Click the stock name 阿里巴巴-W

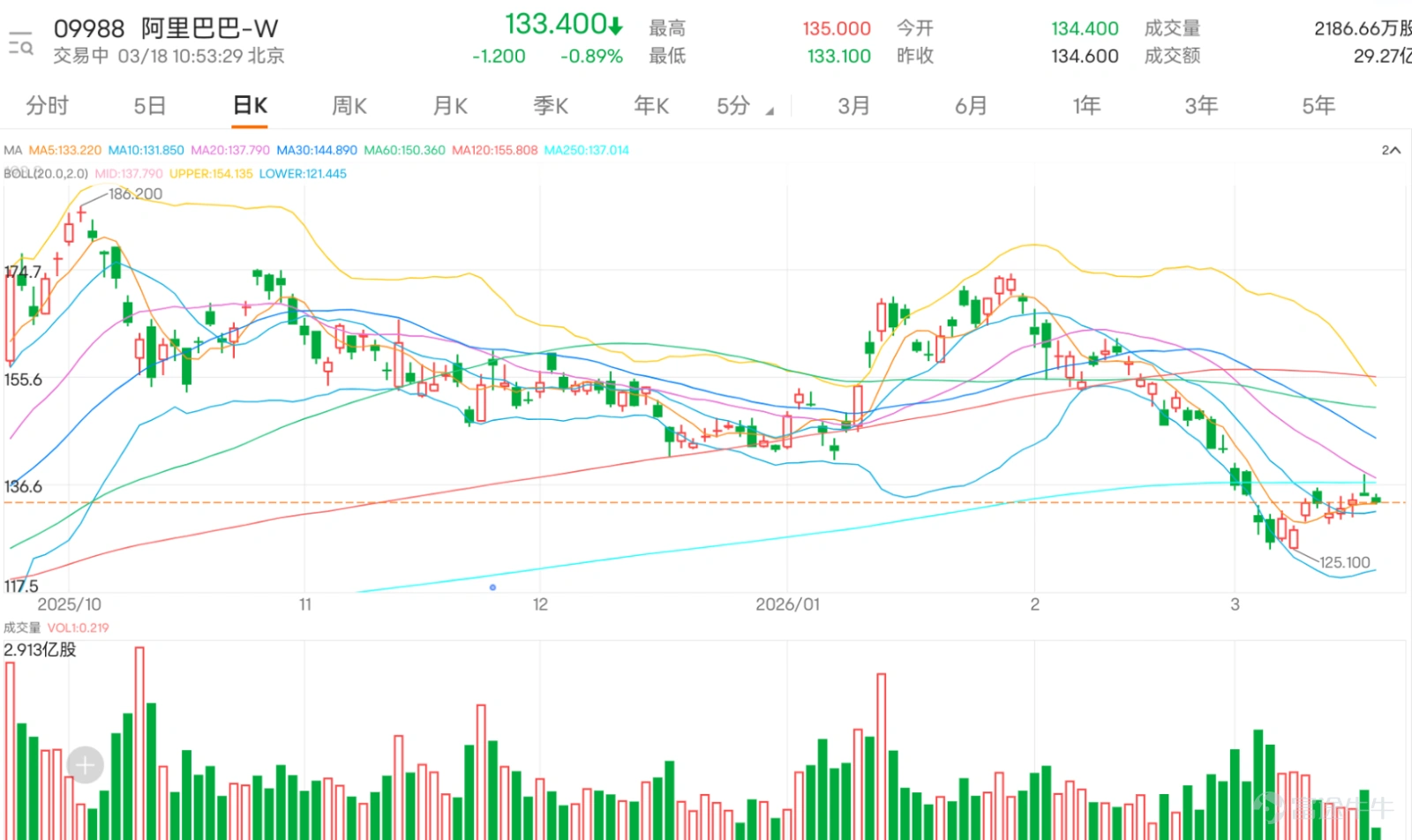pyautogui.click(x=210, y=28)
